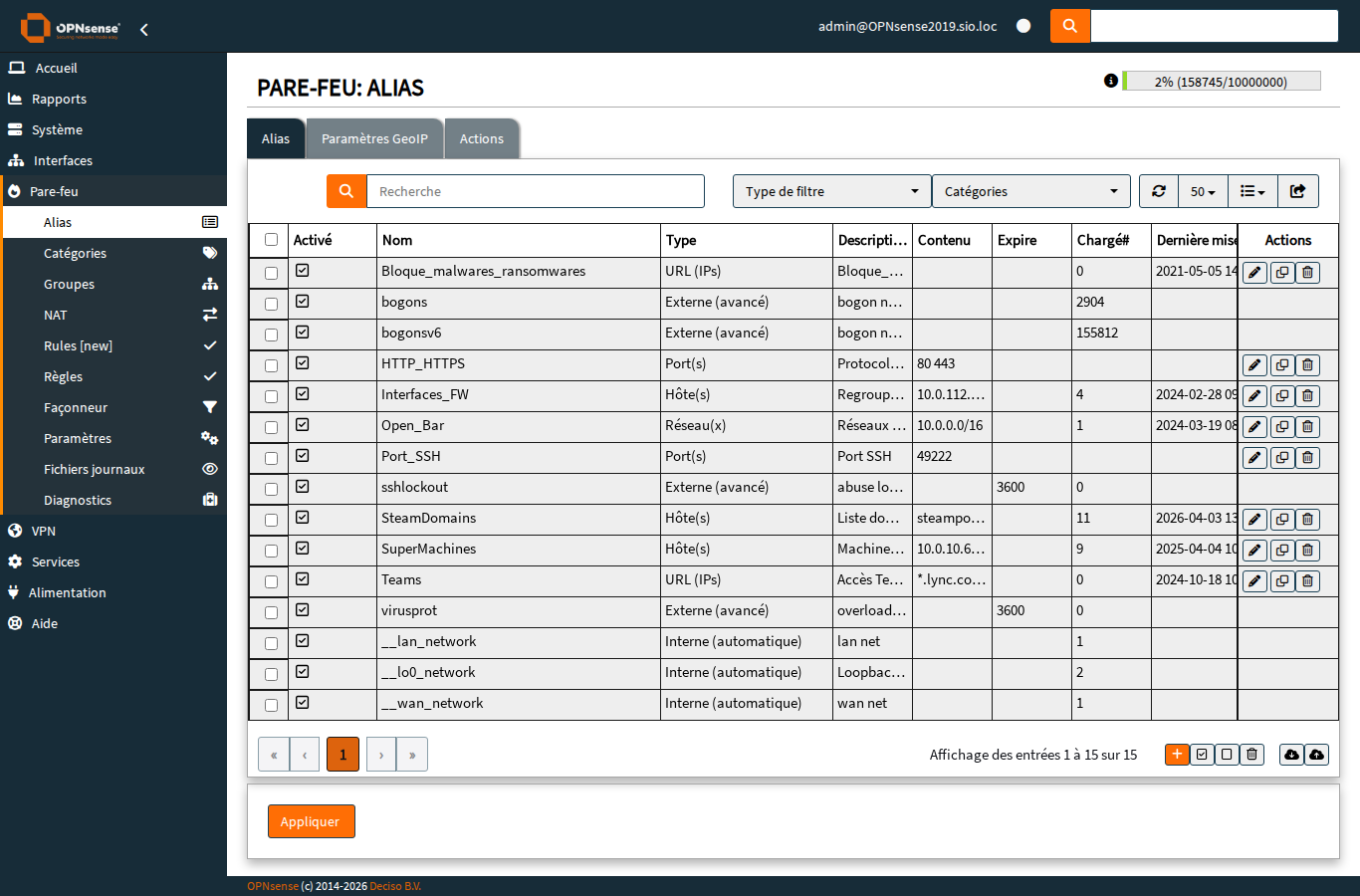This screenshot has height=896, width=1360.
Task: Click the OPNsense logo
Action: pyautogui.click(x=70, y=28)
